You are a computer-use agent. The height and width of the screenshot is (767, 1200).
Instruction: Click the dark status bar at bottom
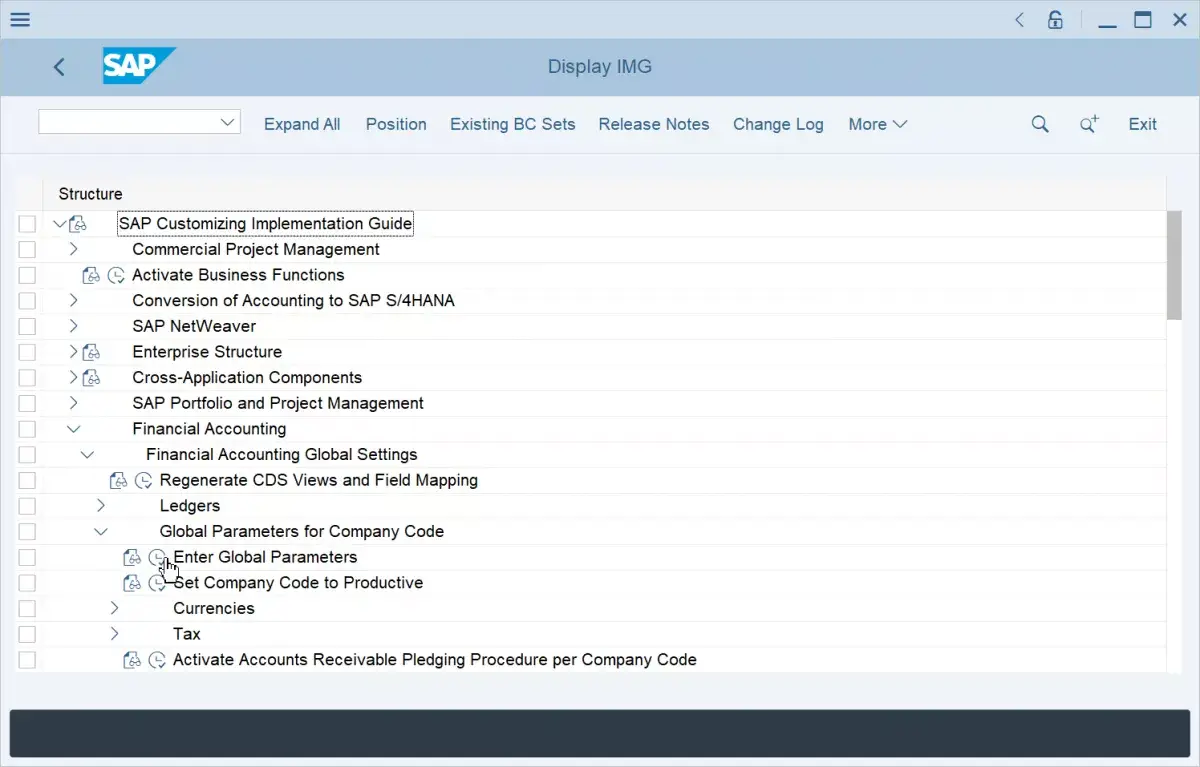click(600, 733)
